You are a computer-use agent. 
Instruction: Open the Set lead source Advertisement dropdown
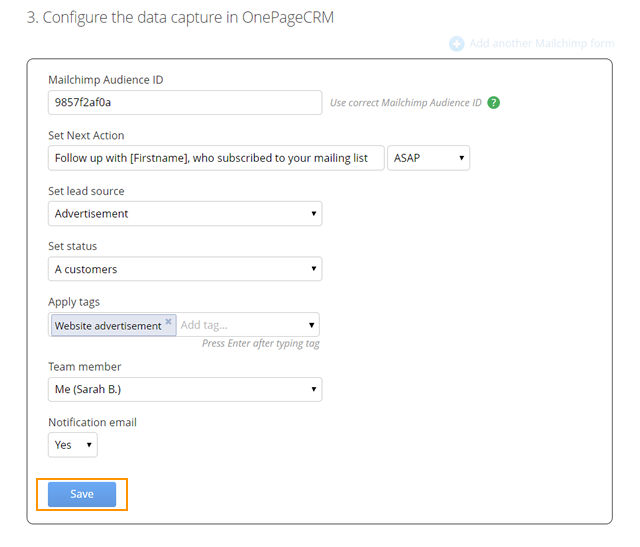point(185,213)
